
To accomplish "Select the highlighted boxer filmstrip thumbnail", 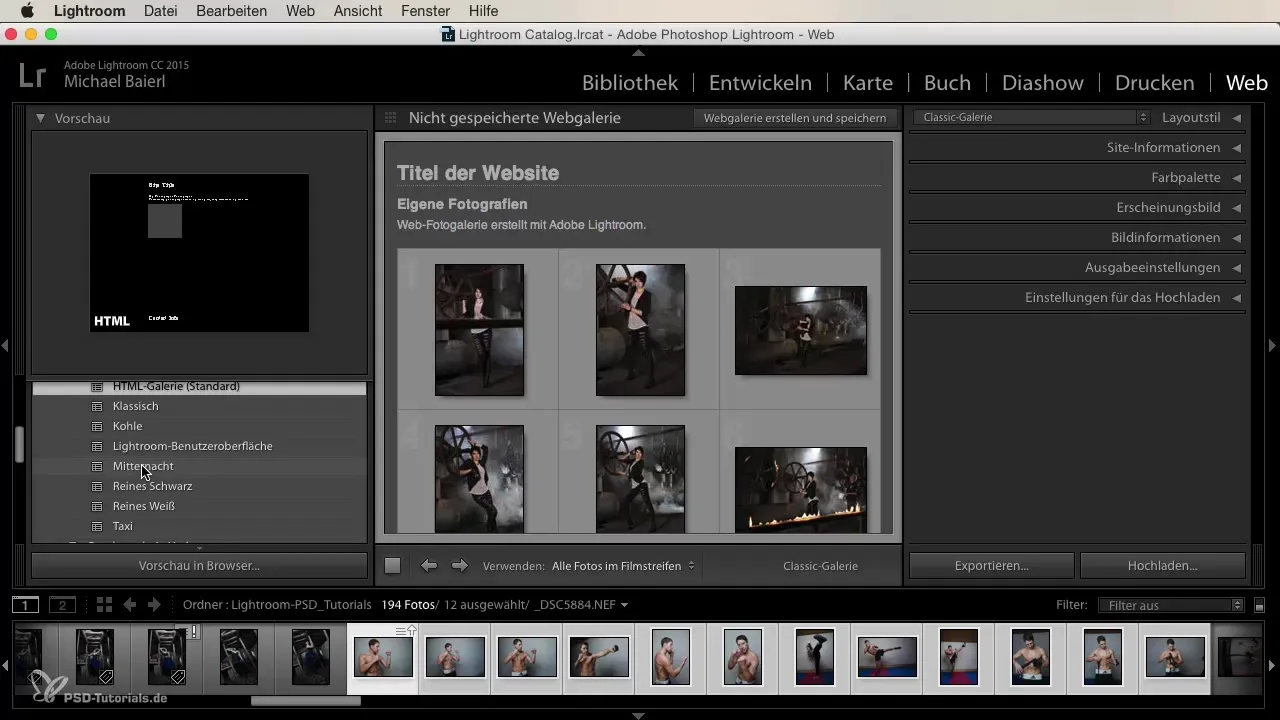I will click(x=383, y=658).
